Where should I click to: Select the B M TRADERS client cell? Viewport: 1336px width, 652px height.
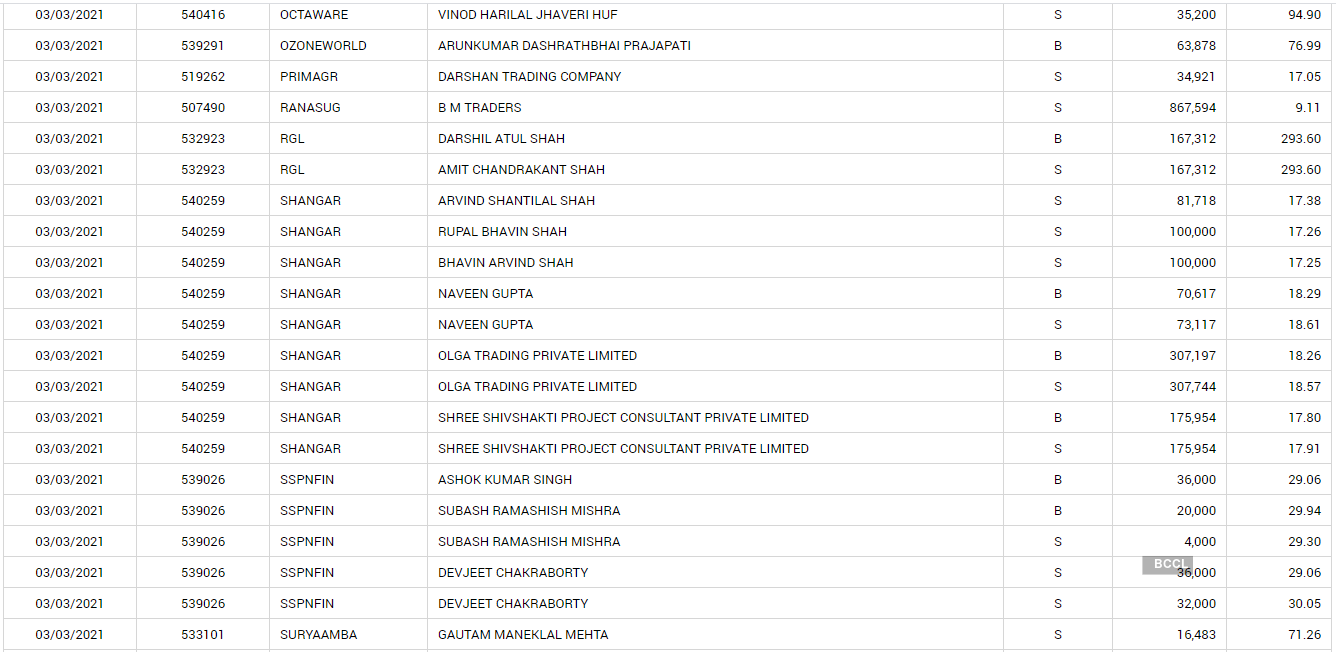479,108
